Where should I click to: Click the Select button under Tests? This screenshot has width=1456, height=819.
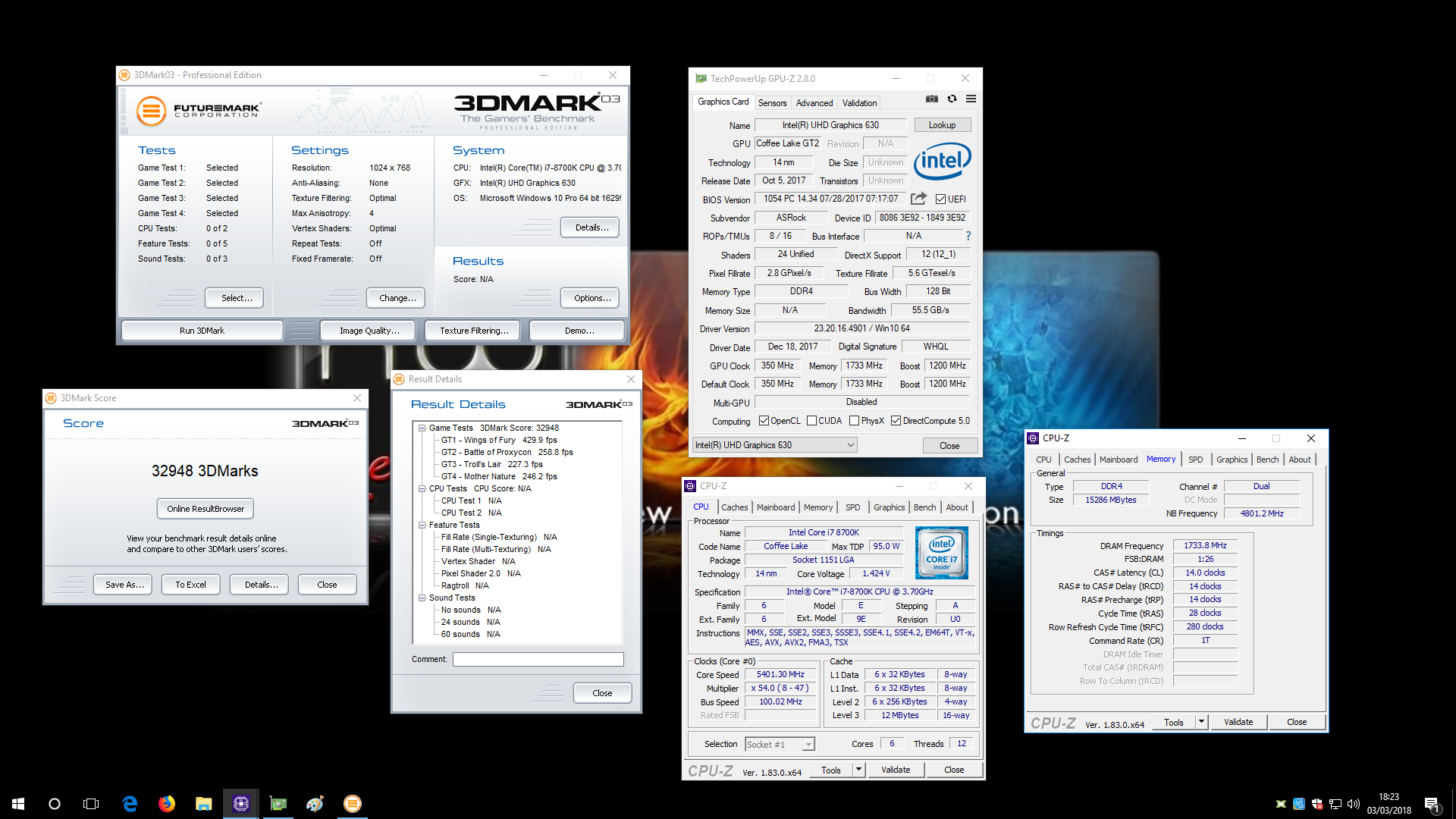coord(235,298)
